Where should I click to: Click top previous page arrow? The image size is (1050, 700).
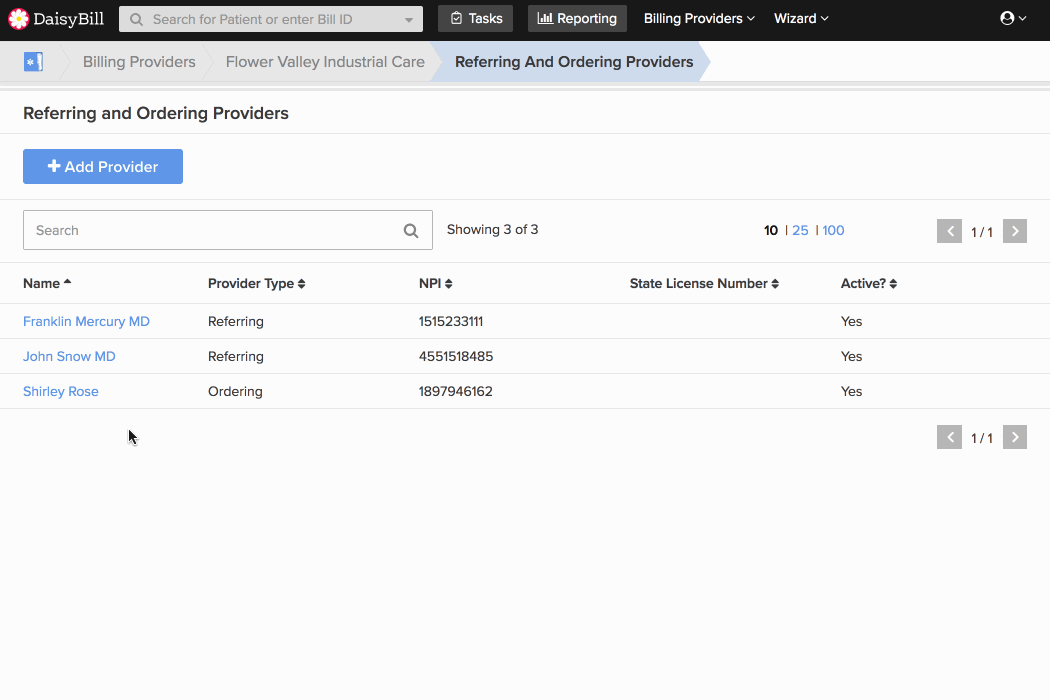(x=950, y=231)
